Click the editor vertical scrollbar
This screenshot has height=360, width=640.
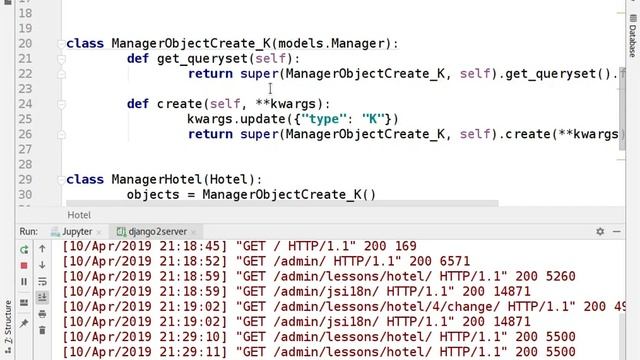[622, 109]
